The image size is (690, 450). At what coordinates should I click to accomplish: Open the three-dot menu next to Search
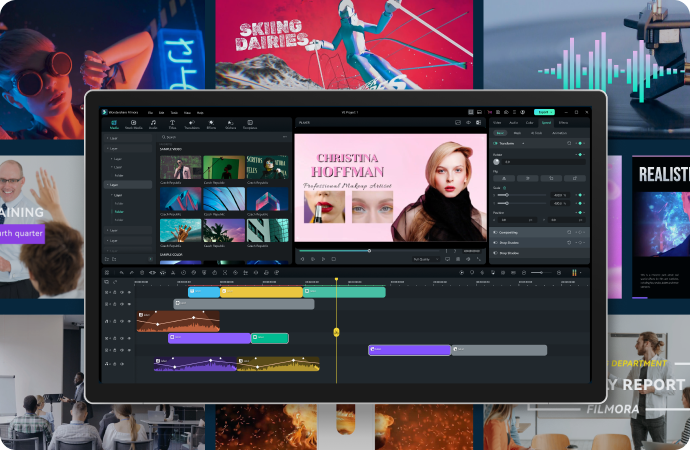click(285, 137)
